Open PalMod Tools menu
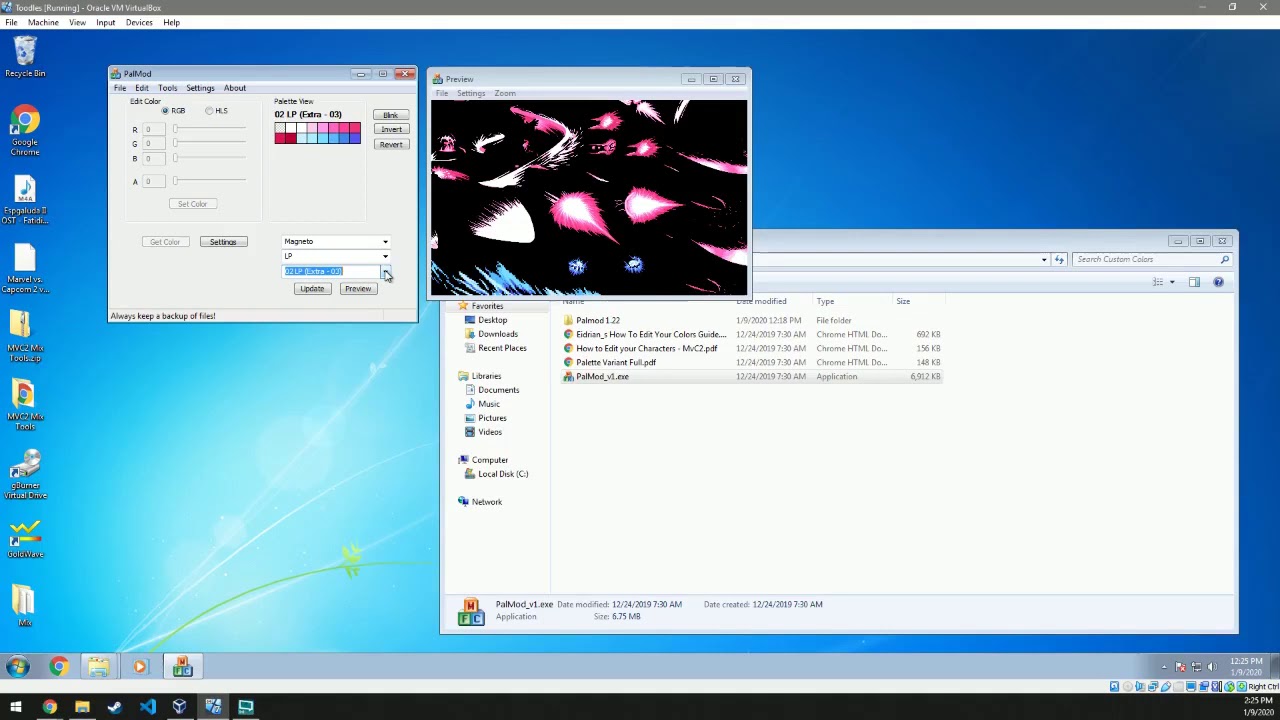Screen dimensions: 1280x720 point(167,88)
